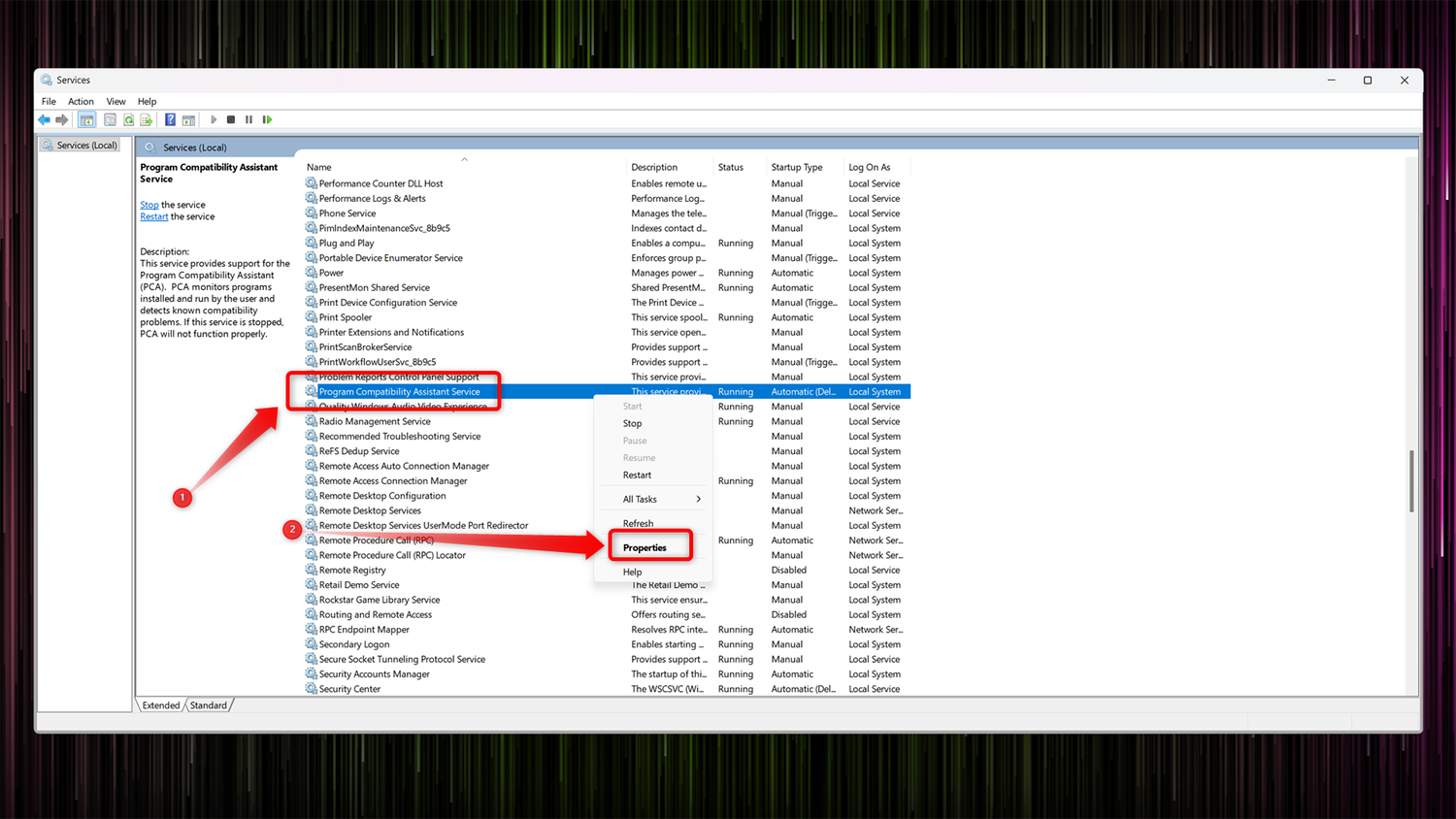
Task: Select the gear icon beside RPC Endpoint Mapper
Action: [x=312, y=629]
